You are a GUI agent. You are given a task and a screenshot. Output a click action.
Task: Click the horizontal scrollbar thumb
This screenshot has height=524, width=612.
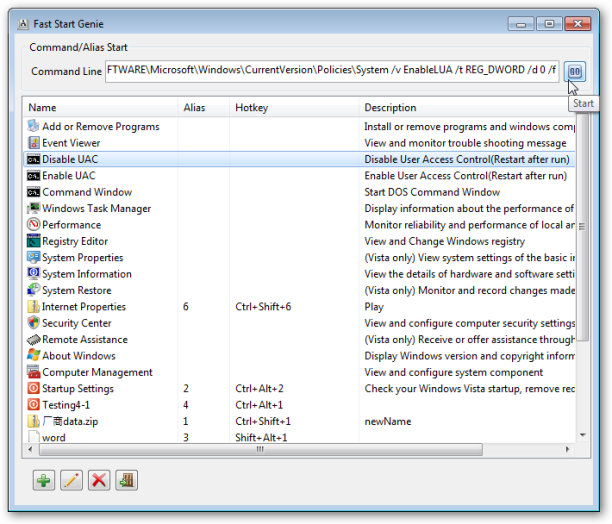(261, 449)
